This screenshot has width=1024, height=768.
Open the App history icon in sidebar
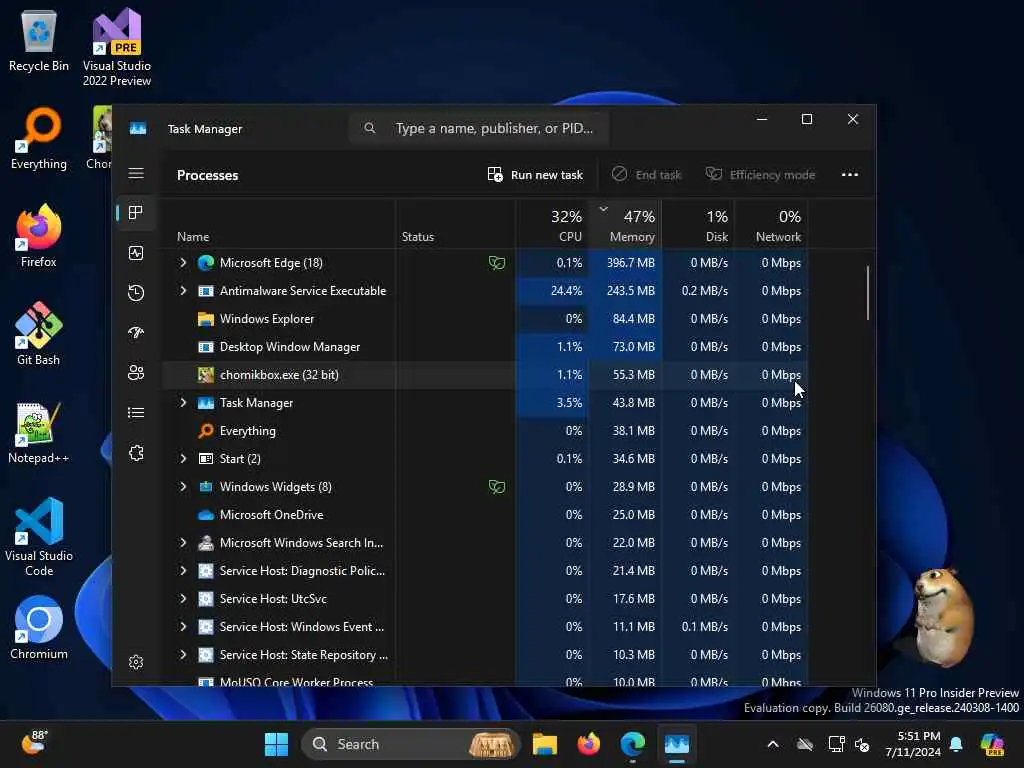136,293
